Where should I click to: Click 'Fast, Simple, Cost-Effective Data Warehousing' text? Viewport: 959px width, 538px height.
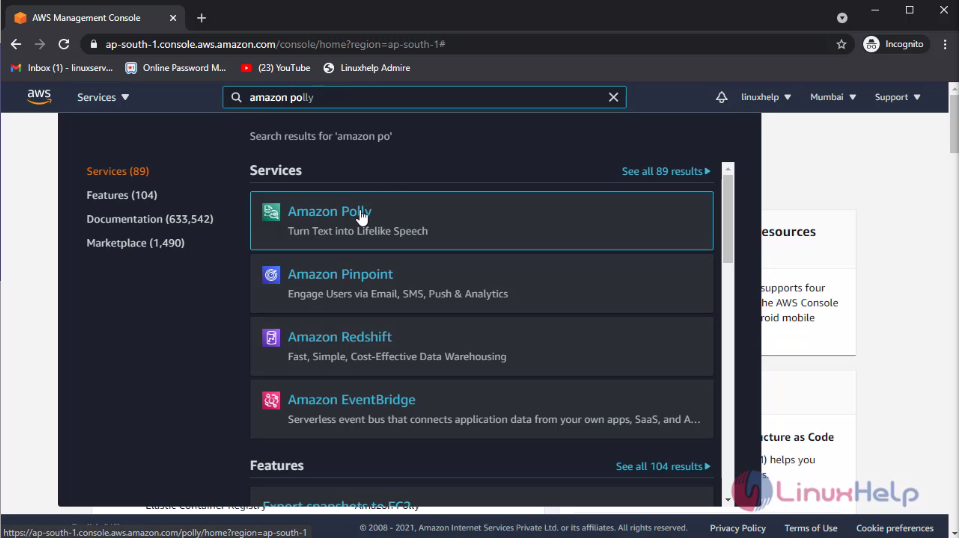point(397,357)
